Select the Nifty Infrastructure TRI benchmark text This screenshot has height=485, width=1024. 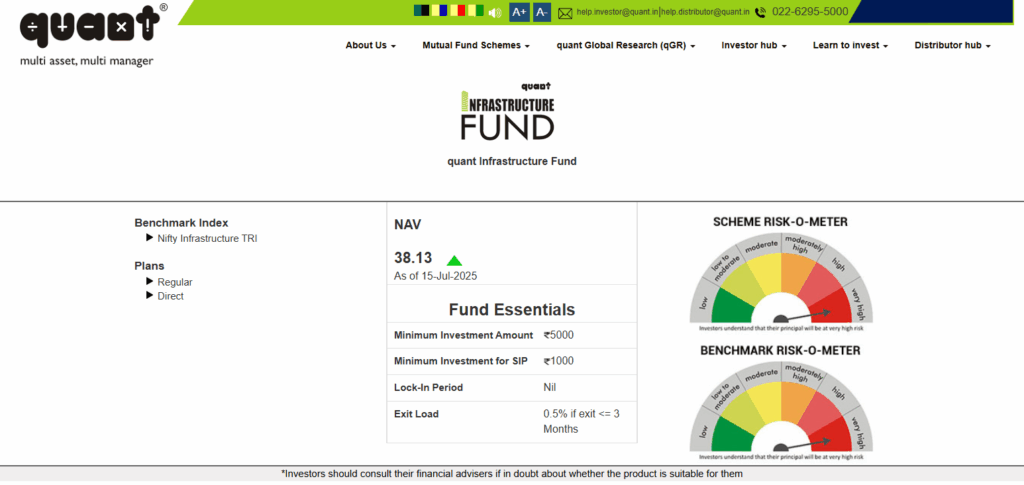[207, 239]
